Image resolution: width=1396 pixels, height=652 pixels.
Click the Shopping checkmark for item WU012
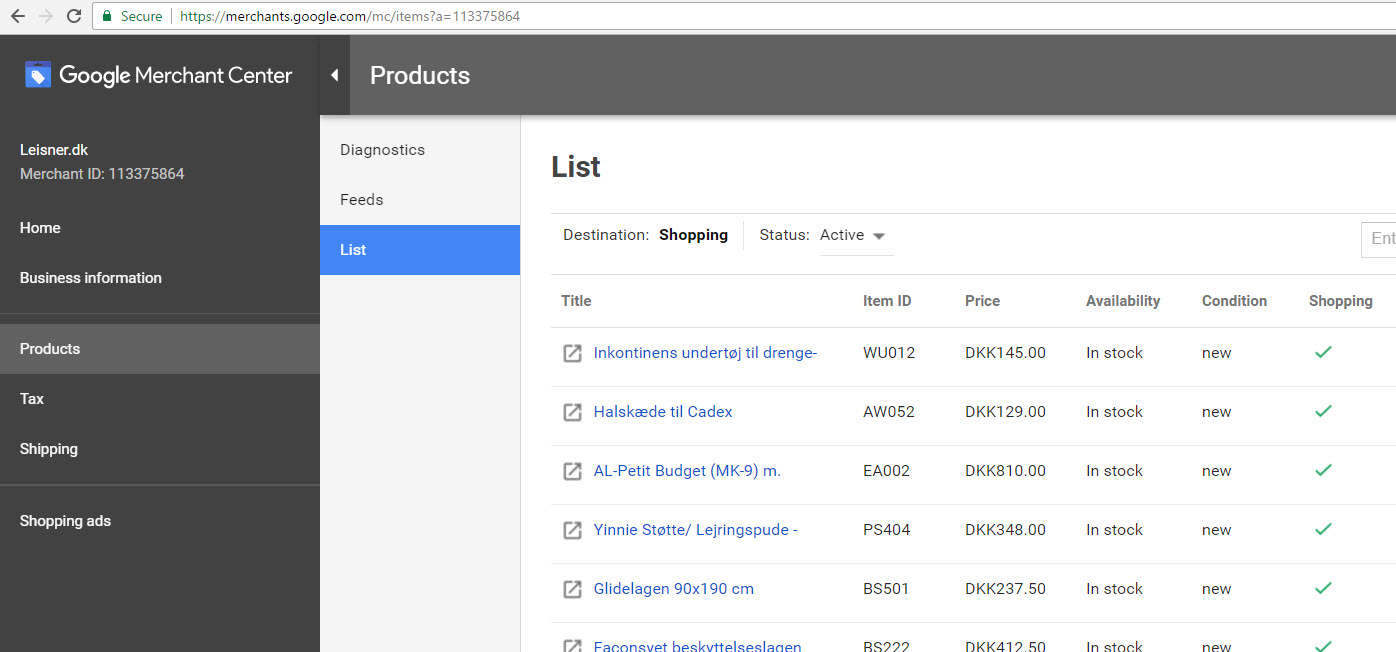coord(1323,352)
